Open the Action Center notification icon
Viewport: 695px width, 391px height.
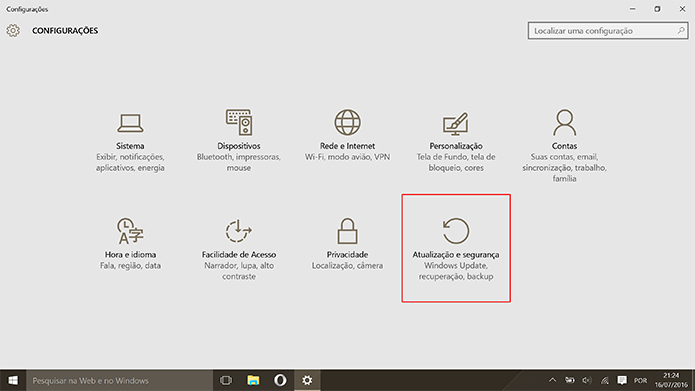(x=622, y=380)
